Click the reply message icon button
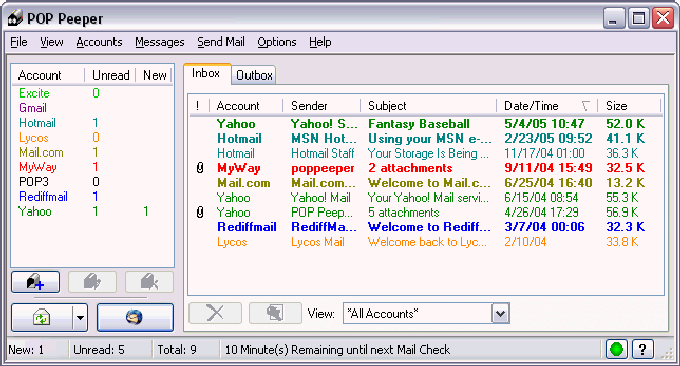Image resolution: width=680 pixels, height=366 pixels. coord(275,313)
